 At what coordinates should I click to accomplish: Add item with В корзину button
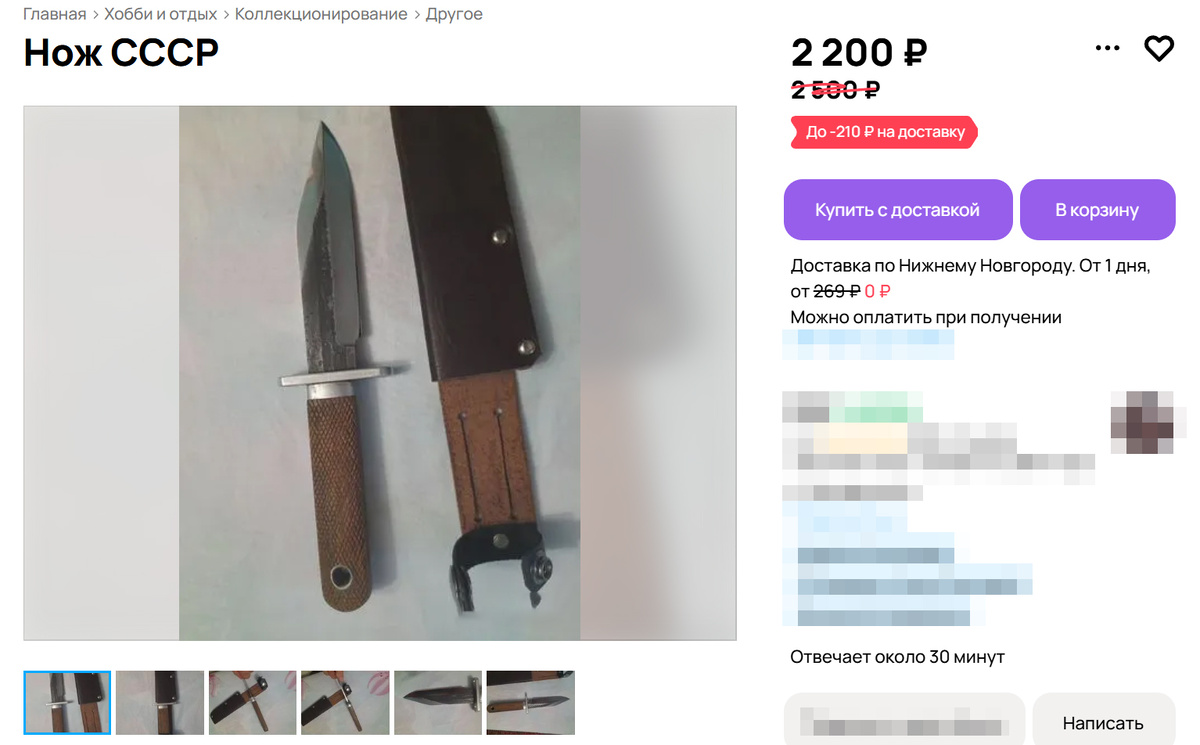1097,210
